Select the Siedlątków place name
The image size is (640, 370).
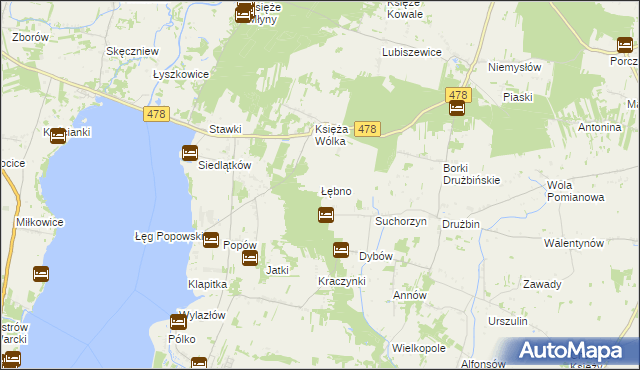pos(224,165)
